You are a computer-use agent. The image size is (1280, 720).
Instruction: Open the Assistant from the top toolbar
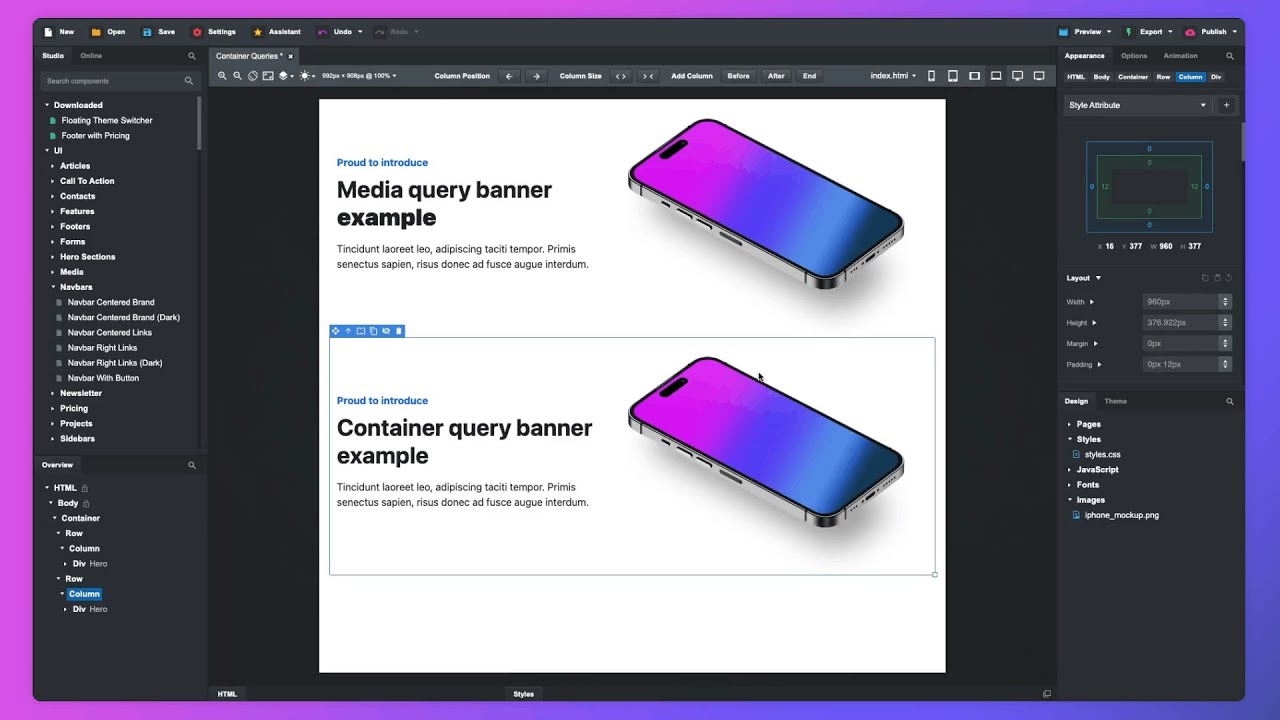click(x=277, y=31)
